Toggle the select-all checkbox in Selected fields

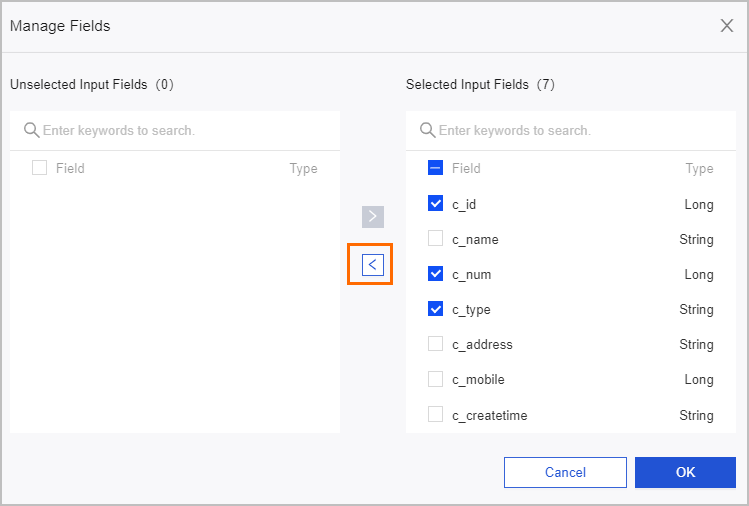(x=436, y=168)
